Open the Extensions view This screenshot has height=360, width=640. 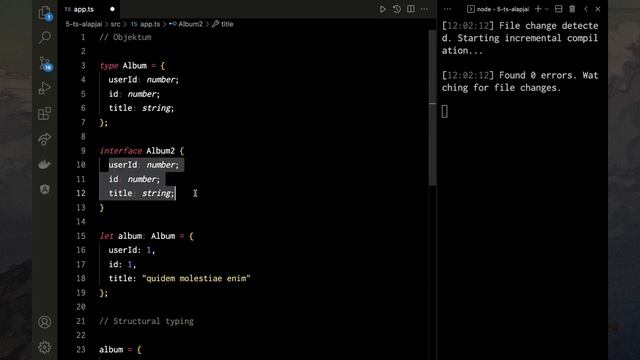44,113
